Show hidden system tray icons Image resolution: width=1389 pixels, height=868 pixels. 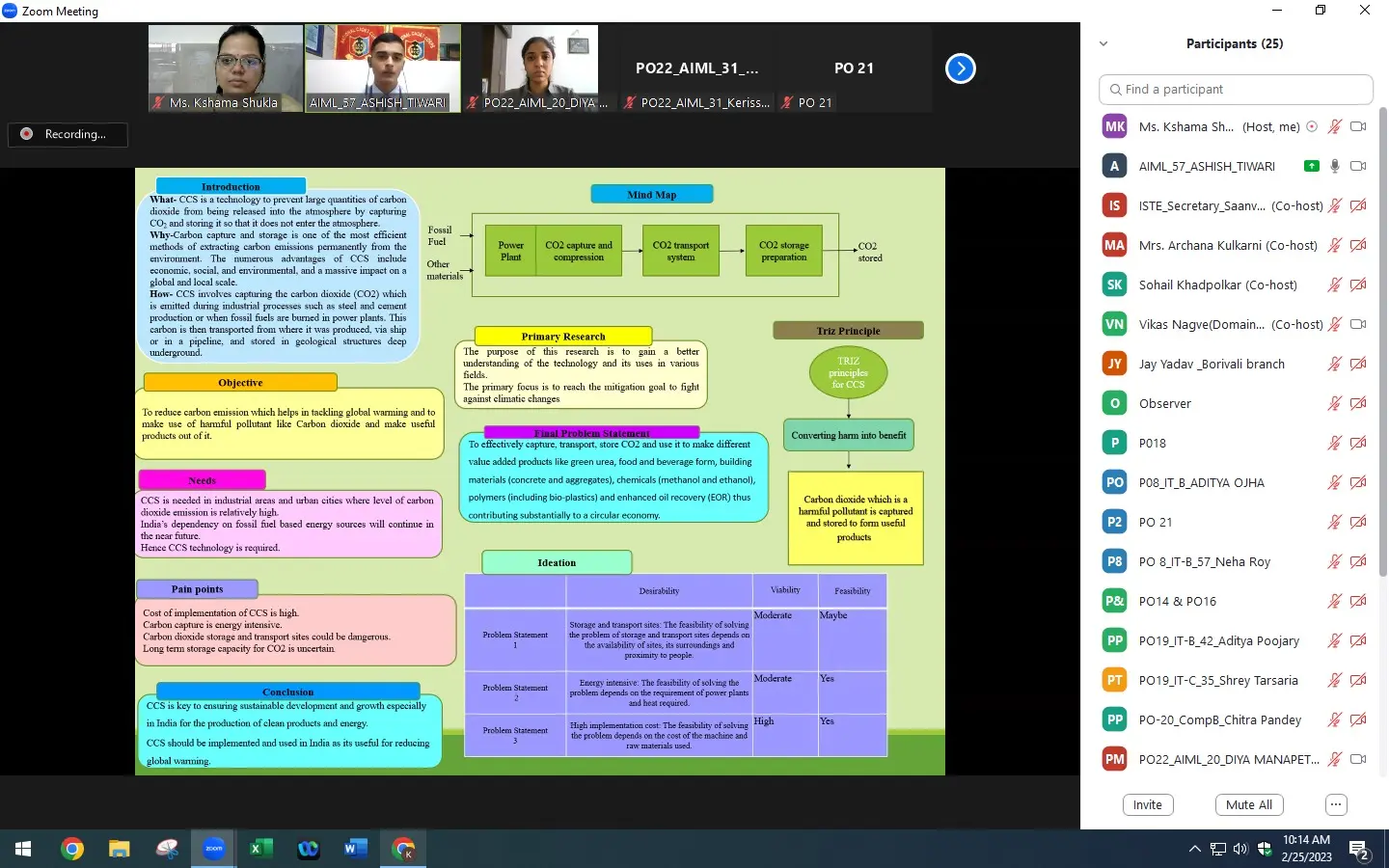(x=1194, y=849)
